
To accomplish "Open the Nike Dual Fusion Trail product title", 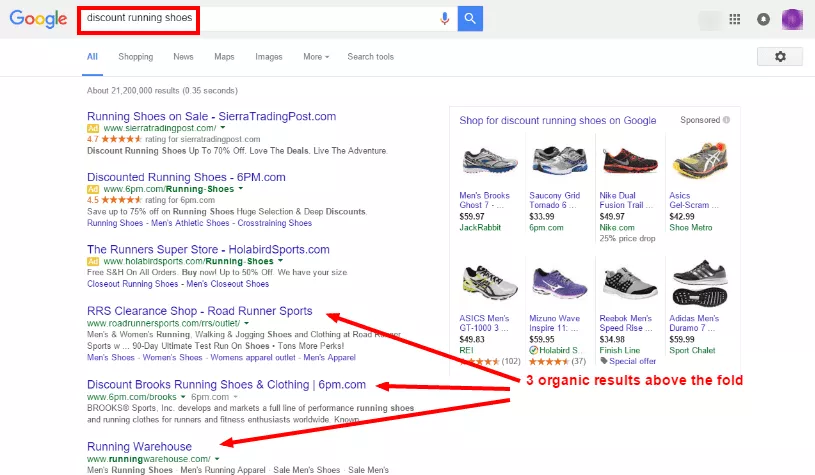I will (626, 200).
